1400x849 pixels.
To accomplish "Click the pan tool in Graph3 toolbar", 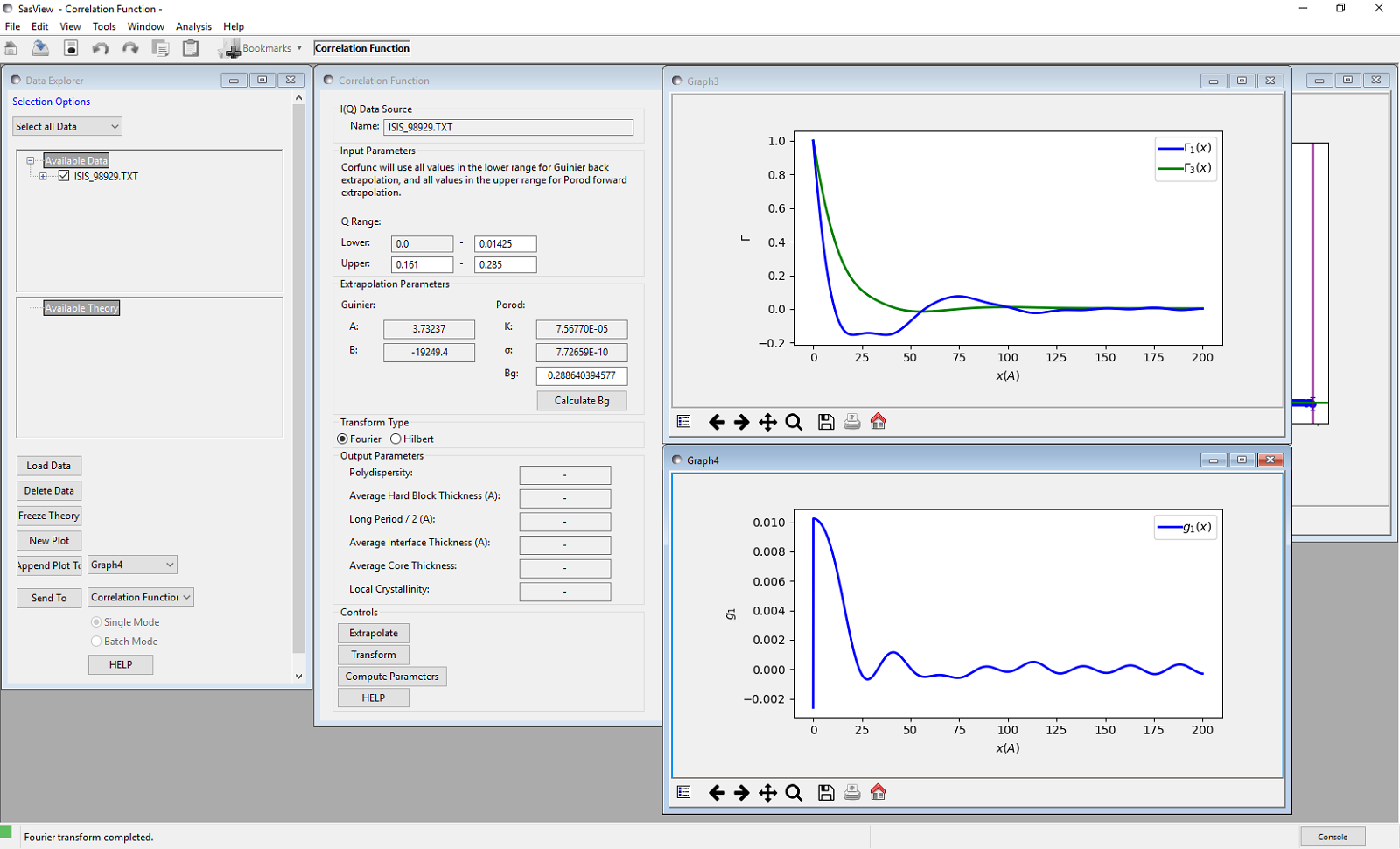I will tap(767, 423).
